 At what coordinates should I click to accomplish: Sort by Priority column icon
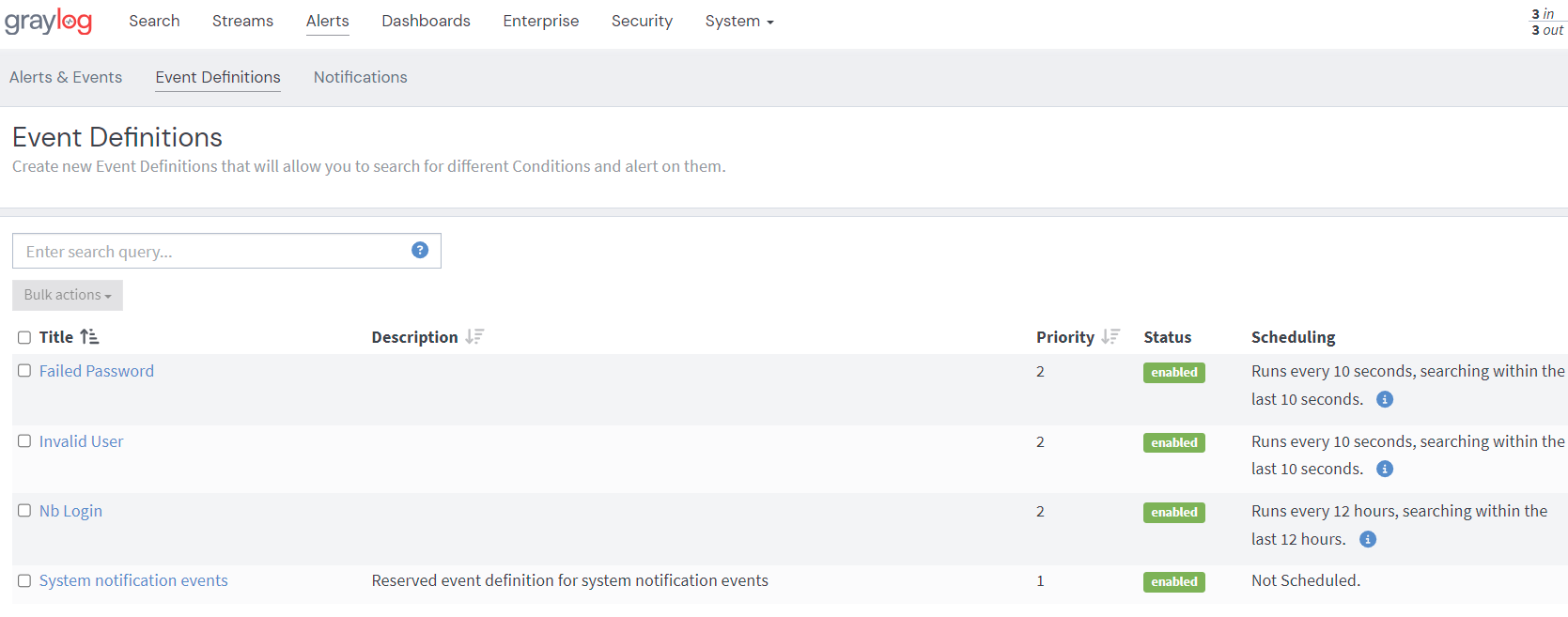tap(1110, 337)
